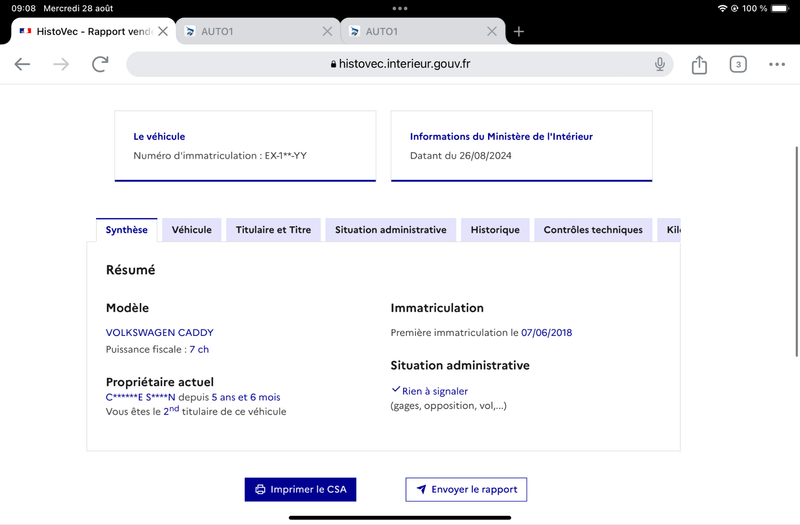Reload the HistoVec page
The height and width of the screenshot is (525, 800).
100,64
